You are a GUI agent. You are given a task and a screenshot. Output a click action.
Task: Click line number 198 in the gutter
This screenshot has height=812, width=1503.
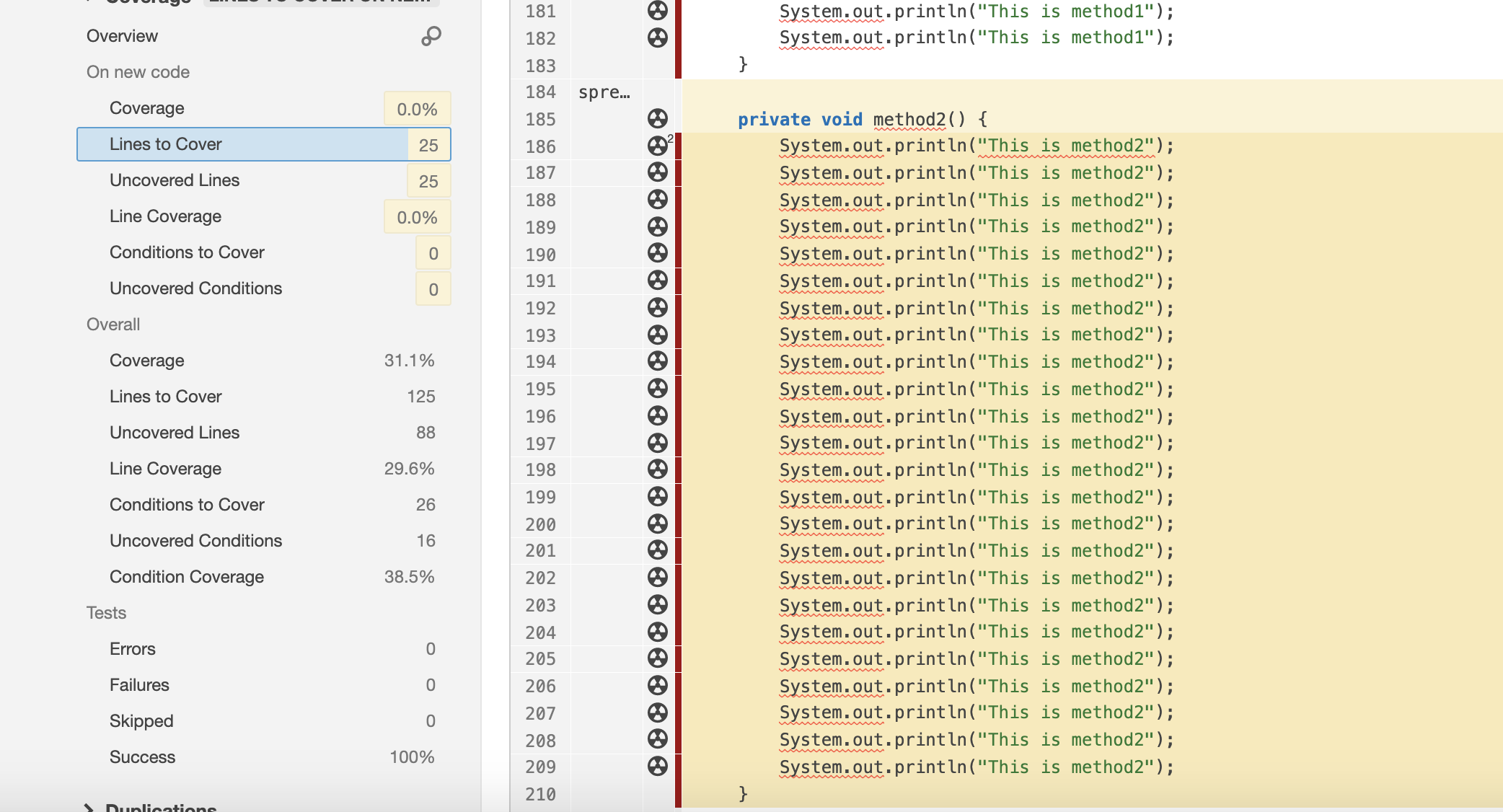(x=540, y=470)
